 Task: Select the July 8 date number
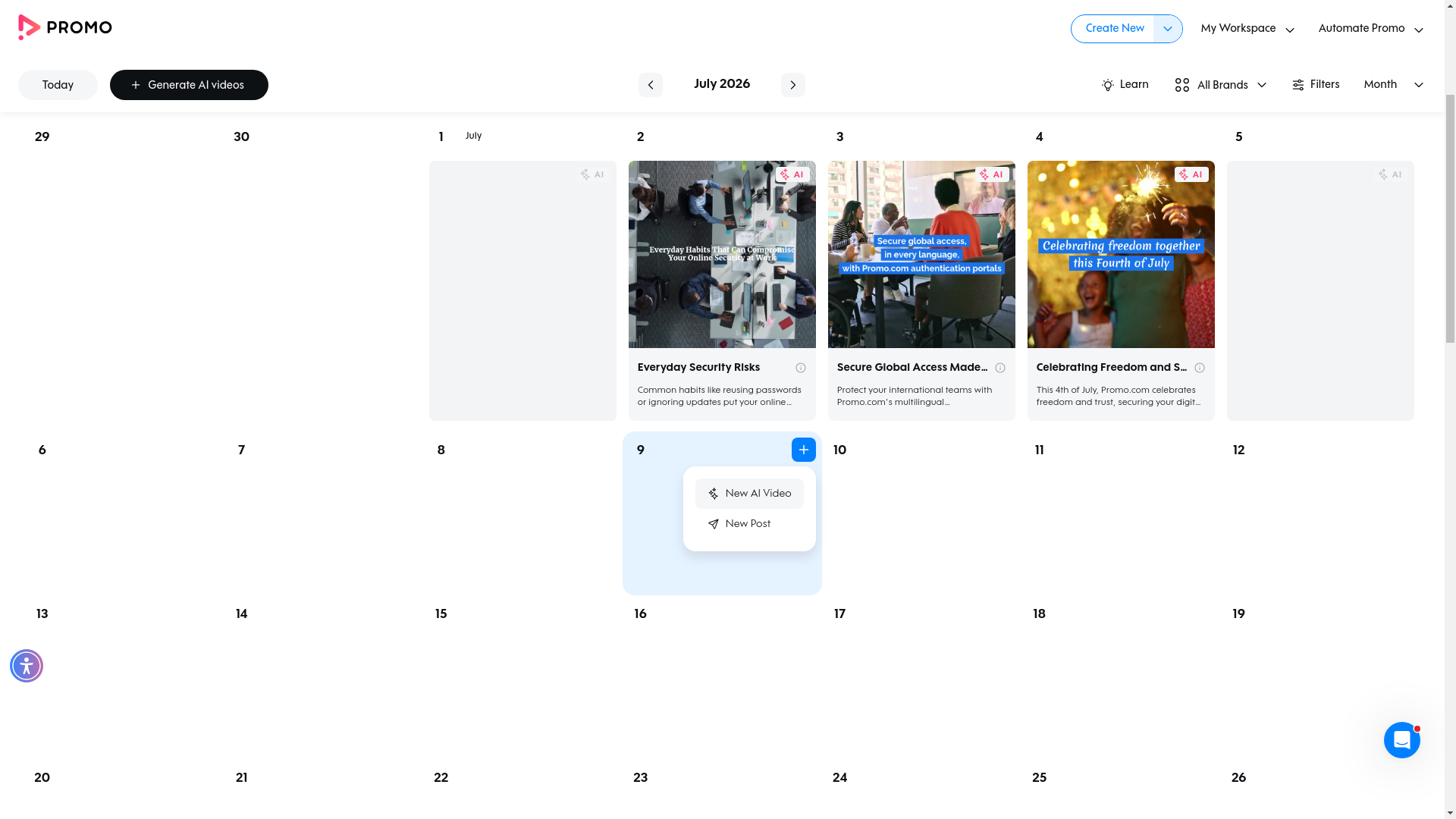point(441,450)
